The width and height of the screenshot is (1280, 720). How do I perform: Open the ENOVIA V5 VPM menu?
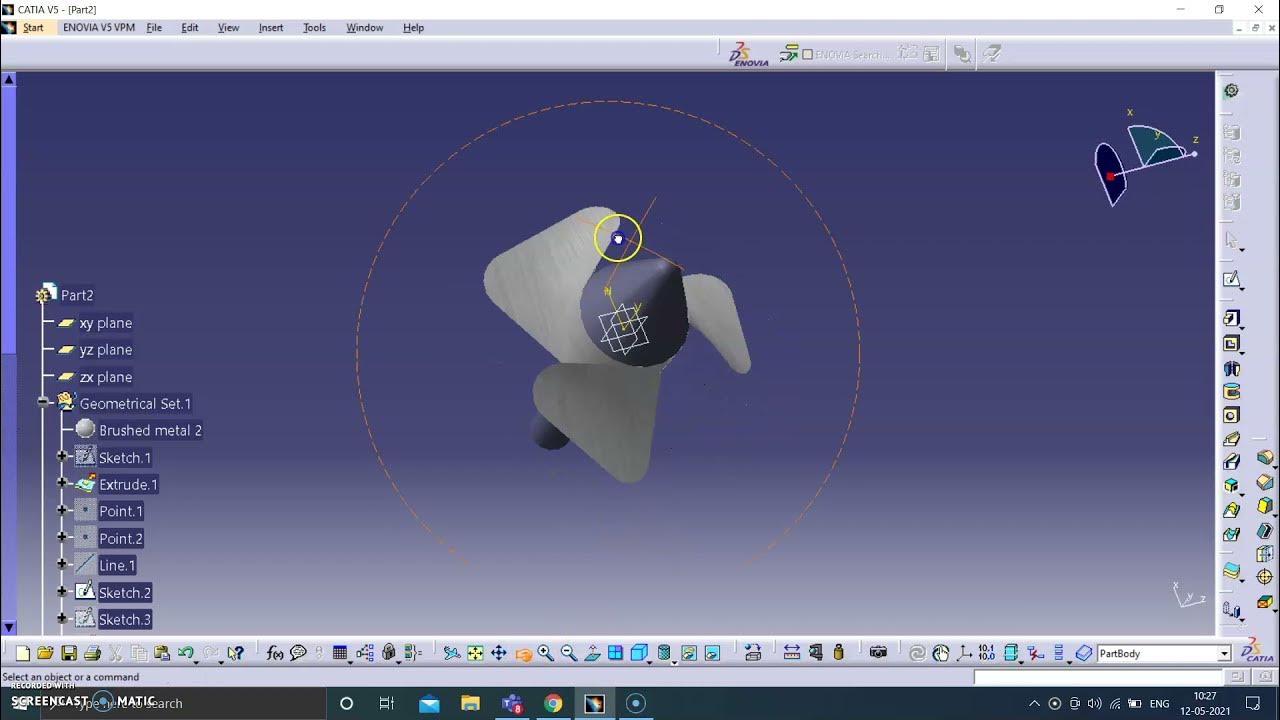click(x=99, y=28)
